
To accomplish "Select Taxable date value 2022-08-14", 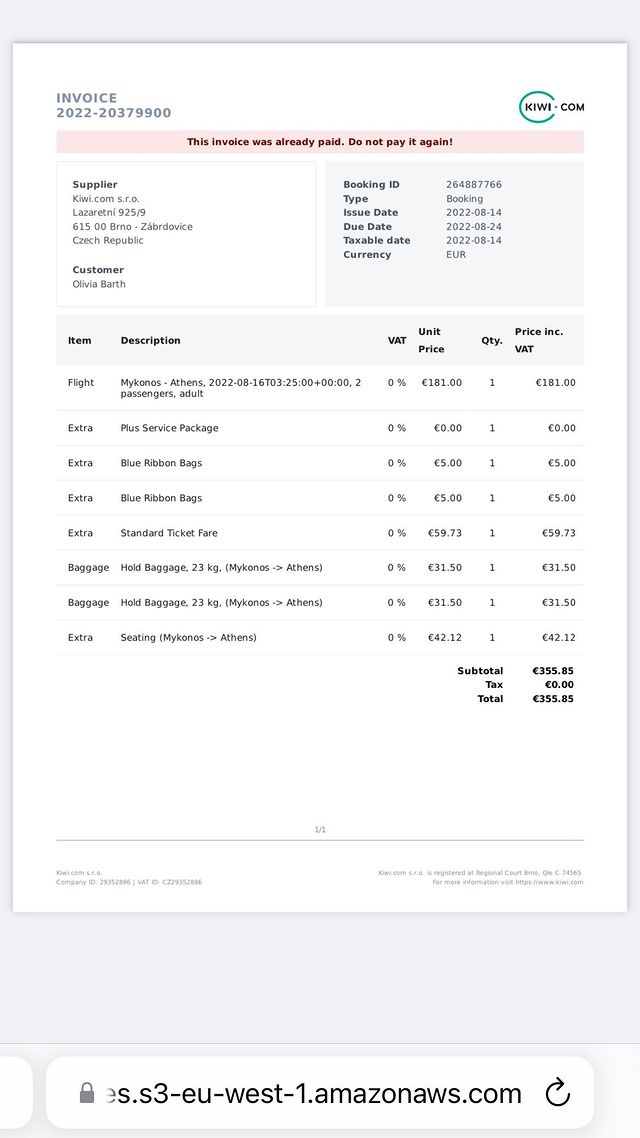I will point(474,240).
